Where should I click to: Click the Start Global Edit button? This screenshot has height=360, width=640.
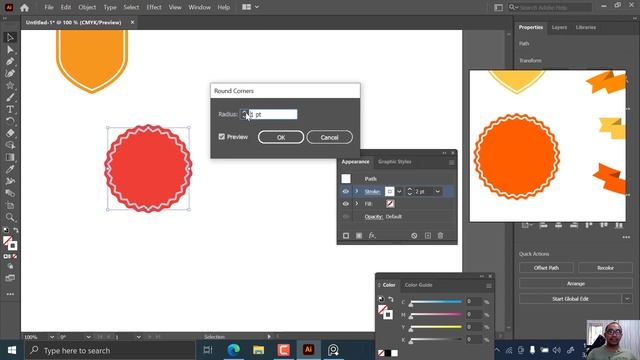tap(570, 299)
